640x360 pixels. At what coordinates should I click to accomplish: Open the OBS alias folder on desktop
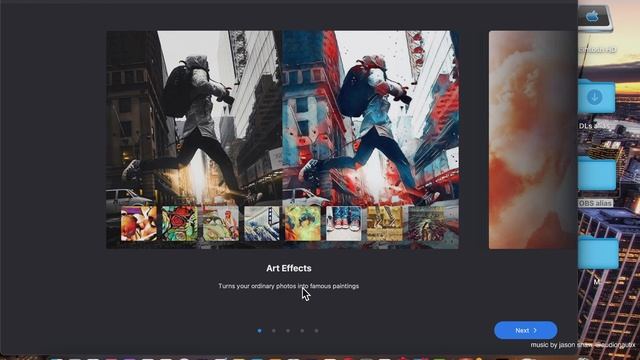click(x=596, y=173)
